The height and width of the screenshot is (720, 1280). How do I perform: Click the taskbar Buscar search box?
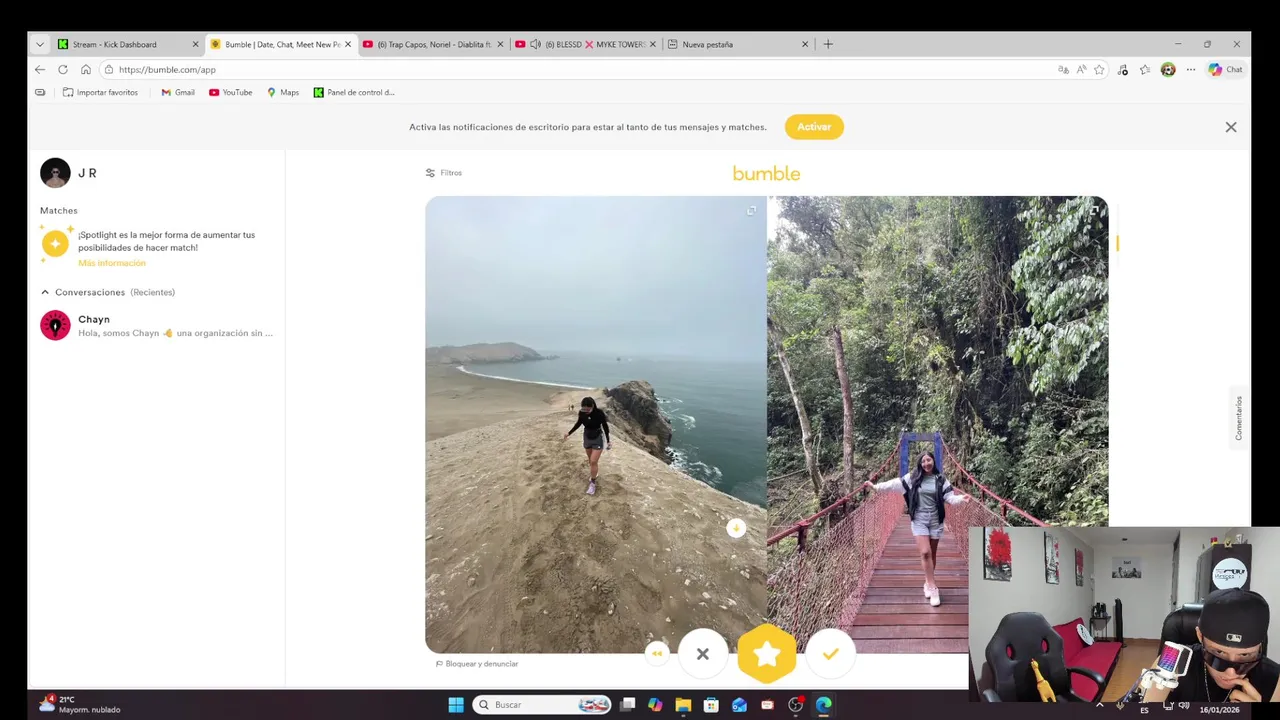[x=542, y=705]
